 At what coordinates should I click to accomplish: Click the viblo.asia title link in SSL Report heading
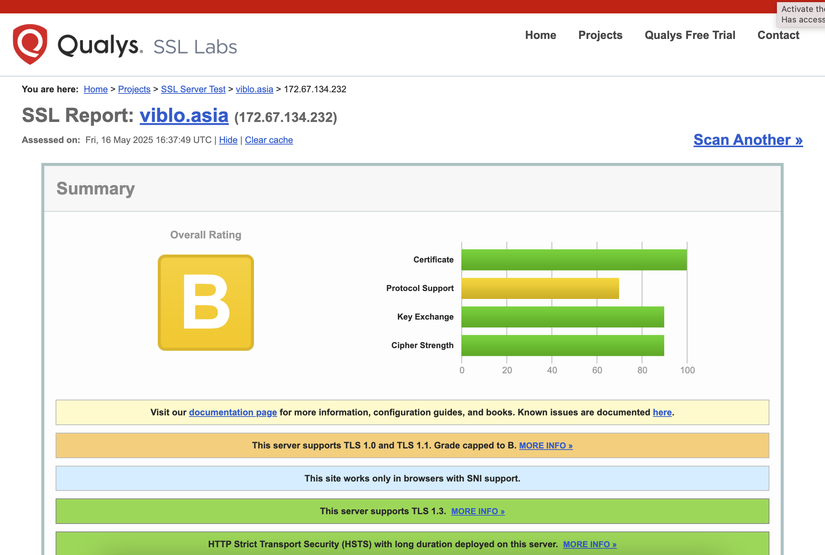(x=184, y=115)
